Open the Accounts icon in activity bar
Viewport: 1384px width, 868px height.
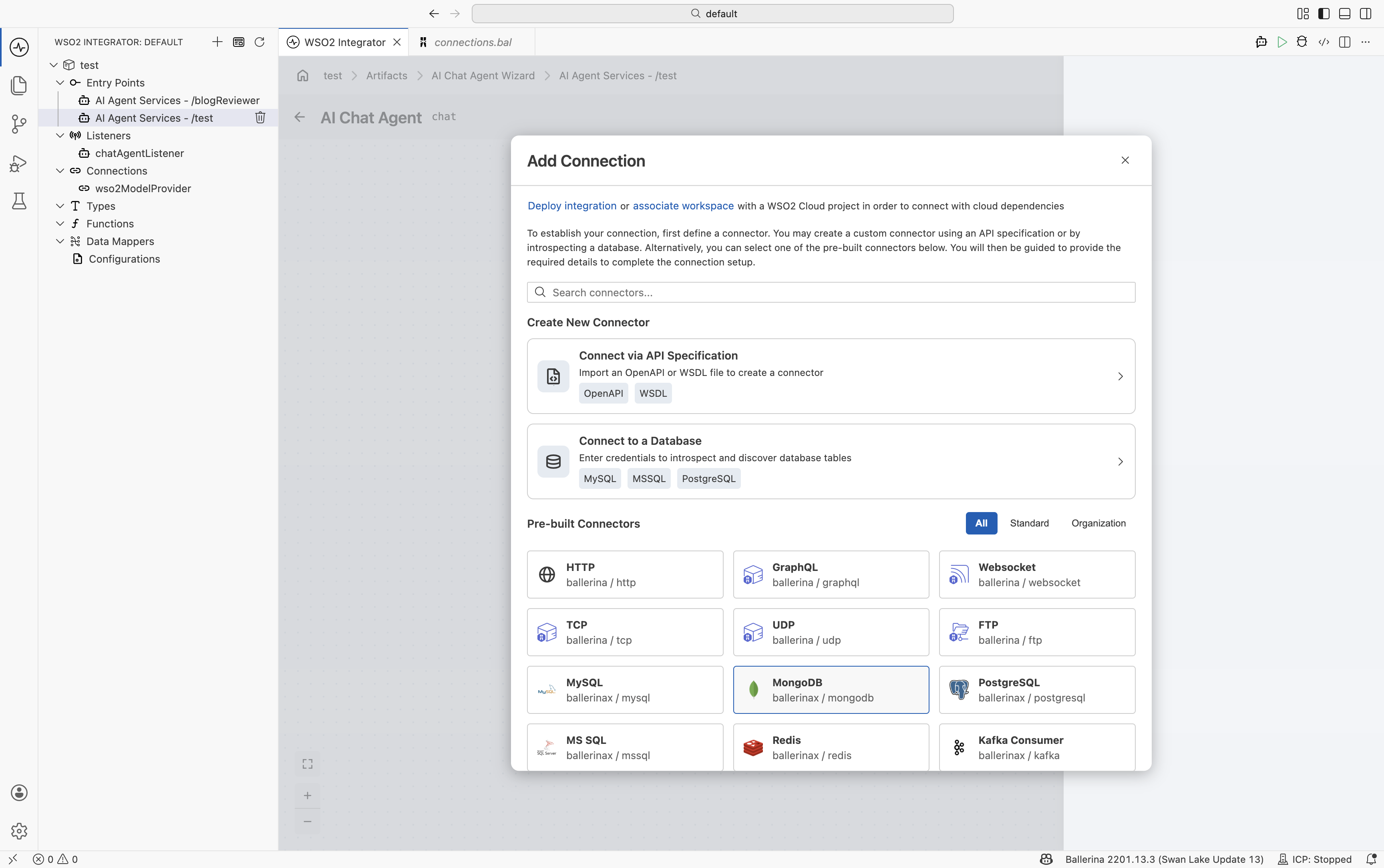[x=19, y=793]
